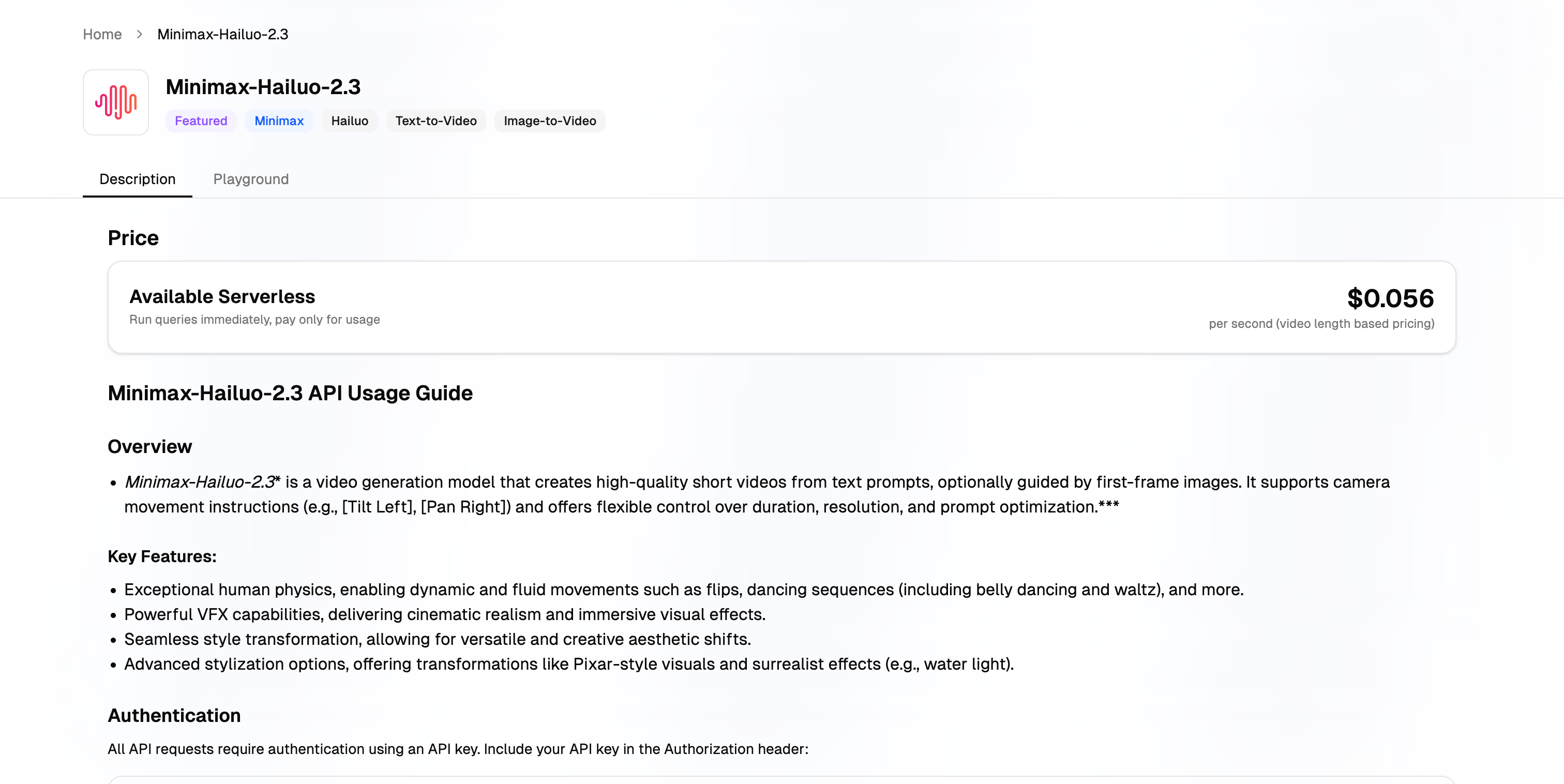1564x784 pixels.
Task: Click the Overview section heading
Action: 149,446
